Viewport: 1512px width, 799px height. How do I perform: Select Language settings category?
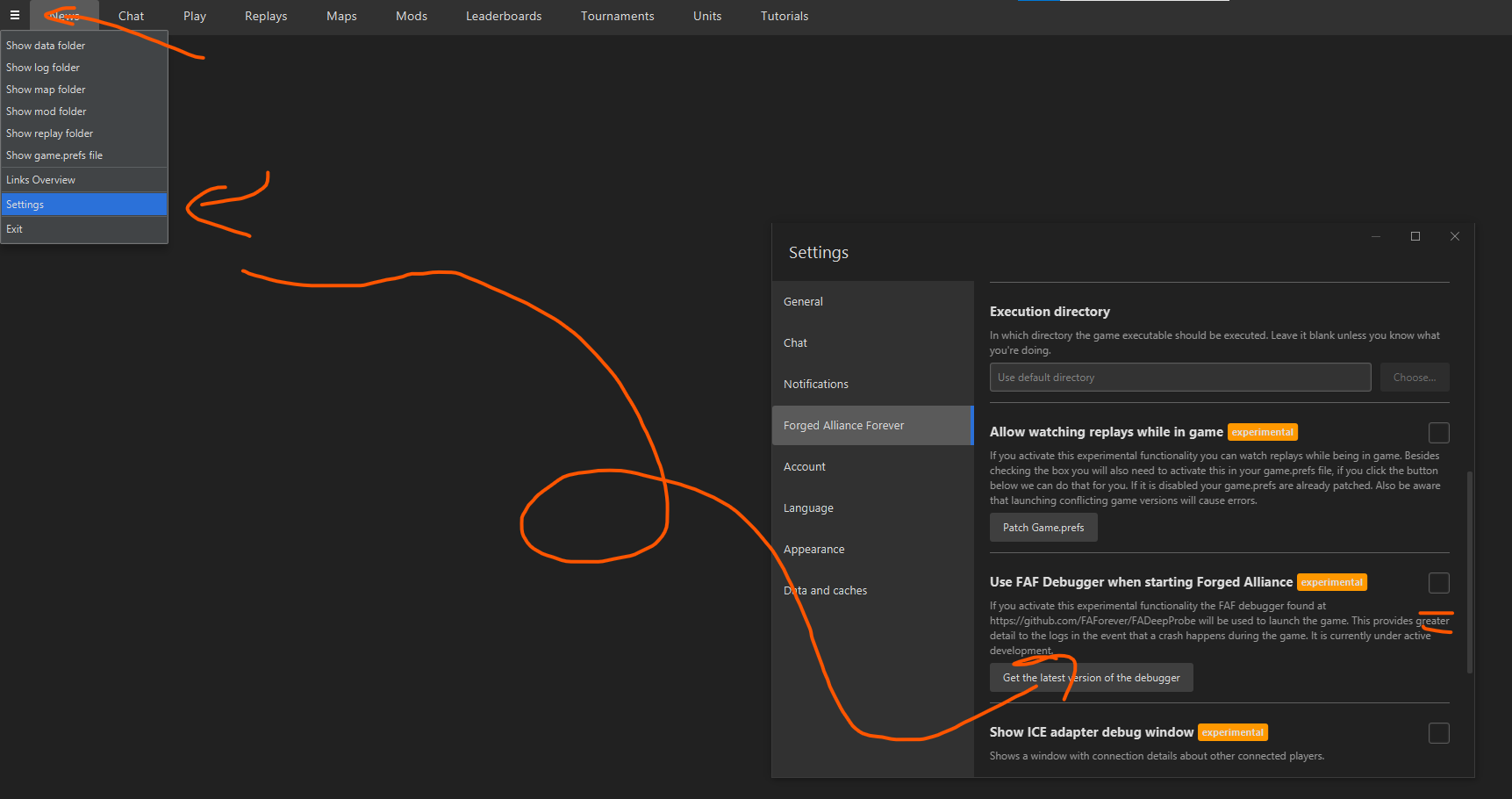pos(872,507)
